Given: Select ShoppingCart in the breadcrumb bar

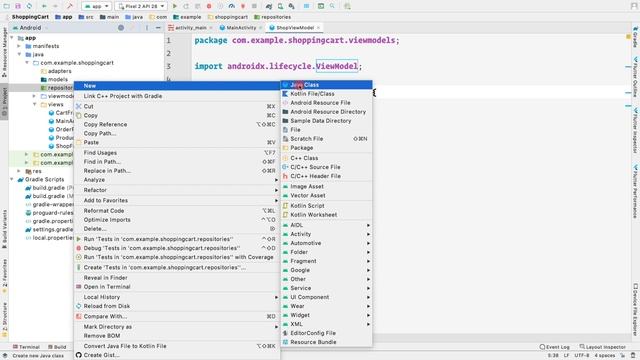Looking at the screenshot, I should tap(30, 17).
